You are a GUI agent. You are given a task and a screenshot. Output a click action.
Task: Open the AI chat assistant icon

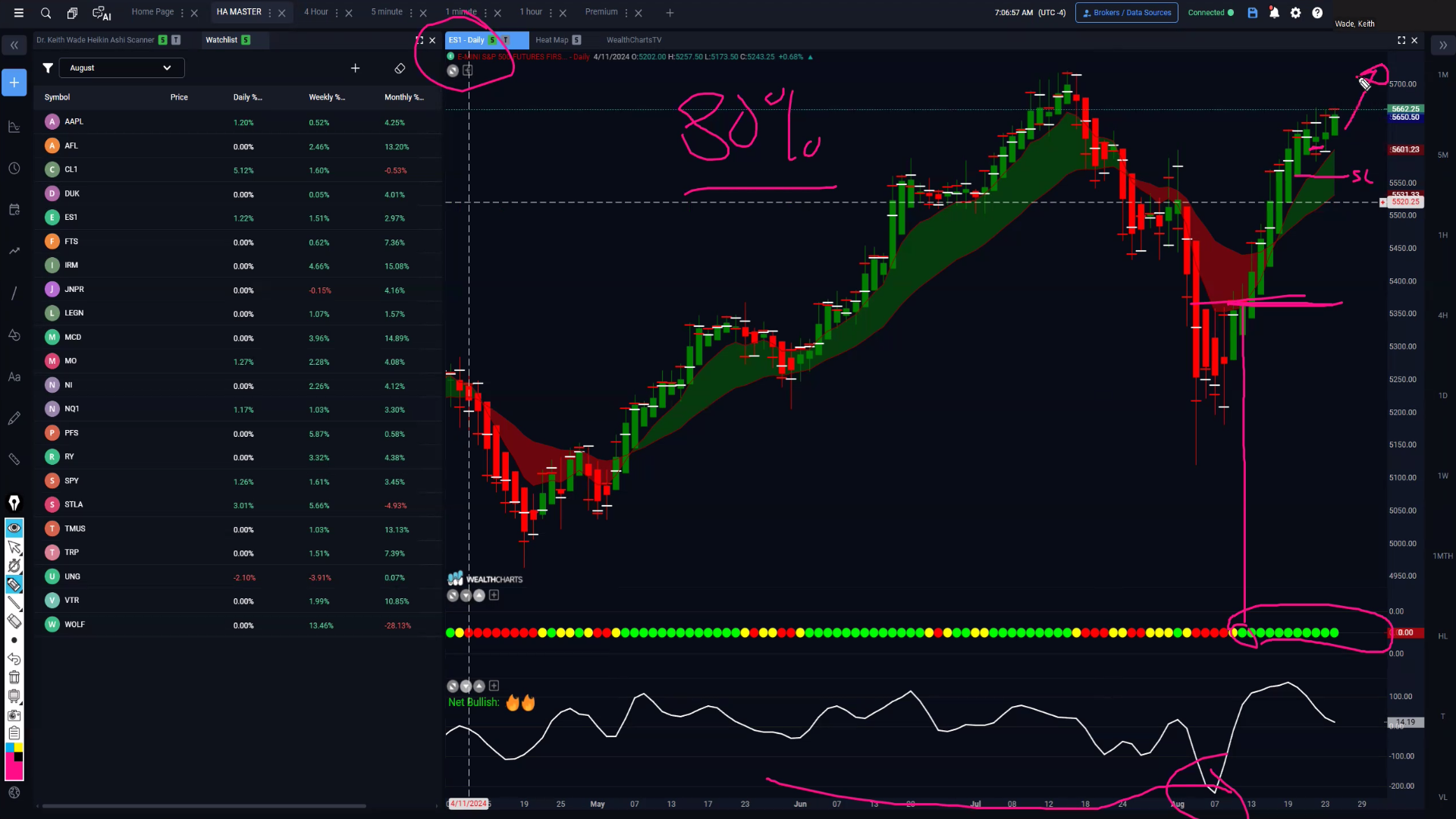tap(101, 13)
